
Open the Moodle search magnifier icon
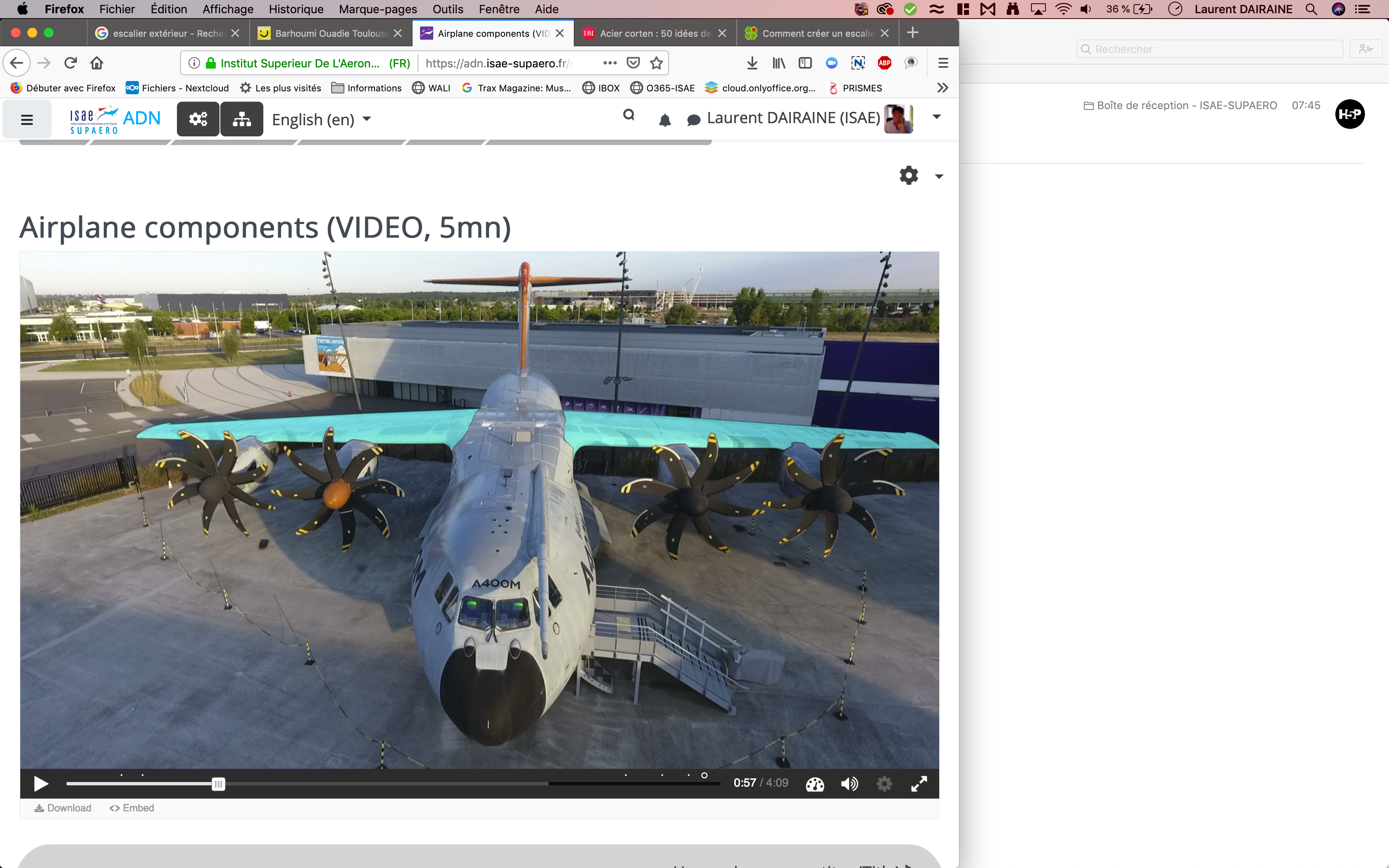[x=628, y=115]
